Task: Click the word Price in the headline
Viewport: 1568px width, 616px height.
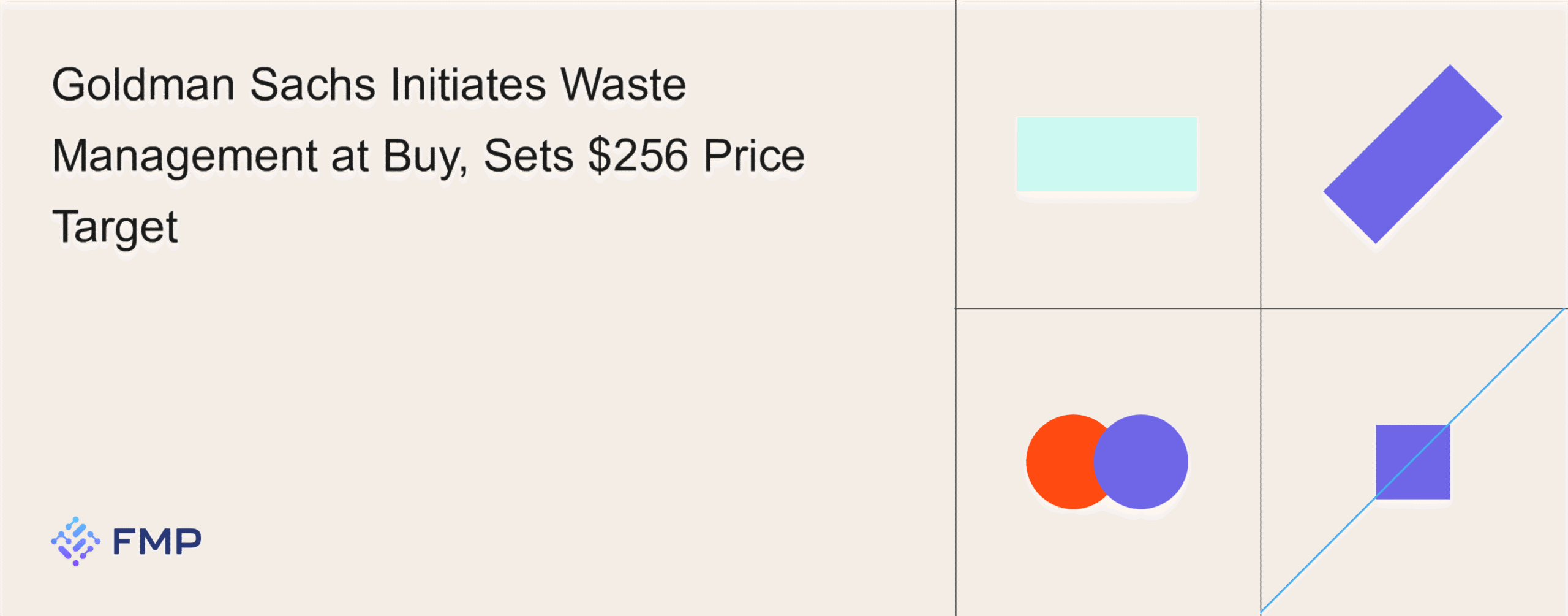Action: coord(753,156)
